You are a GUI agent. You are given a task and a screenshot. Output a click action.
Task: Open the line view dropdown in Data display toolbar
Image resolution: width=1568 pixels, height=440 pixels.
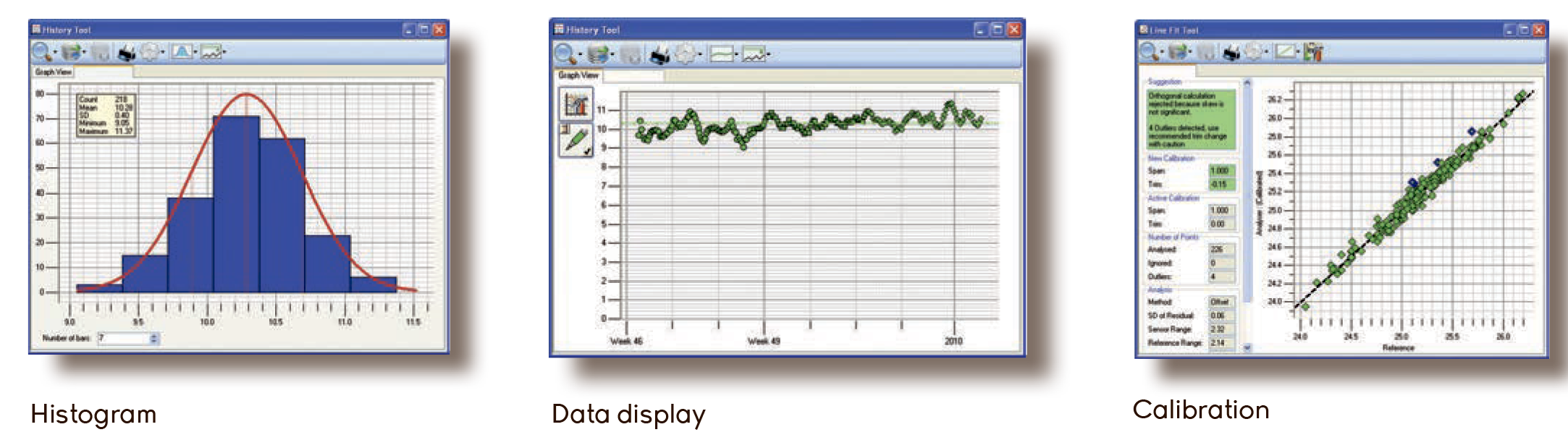[x=737, y=55]
